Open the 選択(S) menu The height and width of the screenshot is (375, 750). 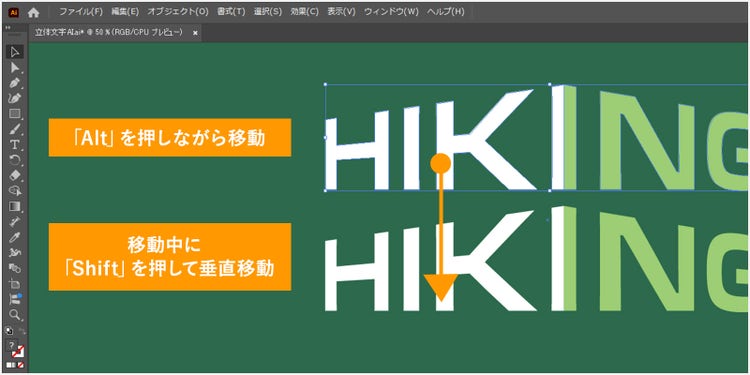tap(268, 12)
